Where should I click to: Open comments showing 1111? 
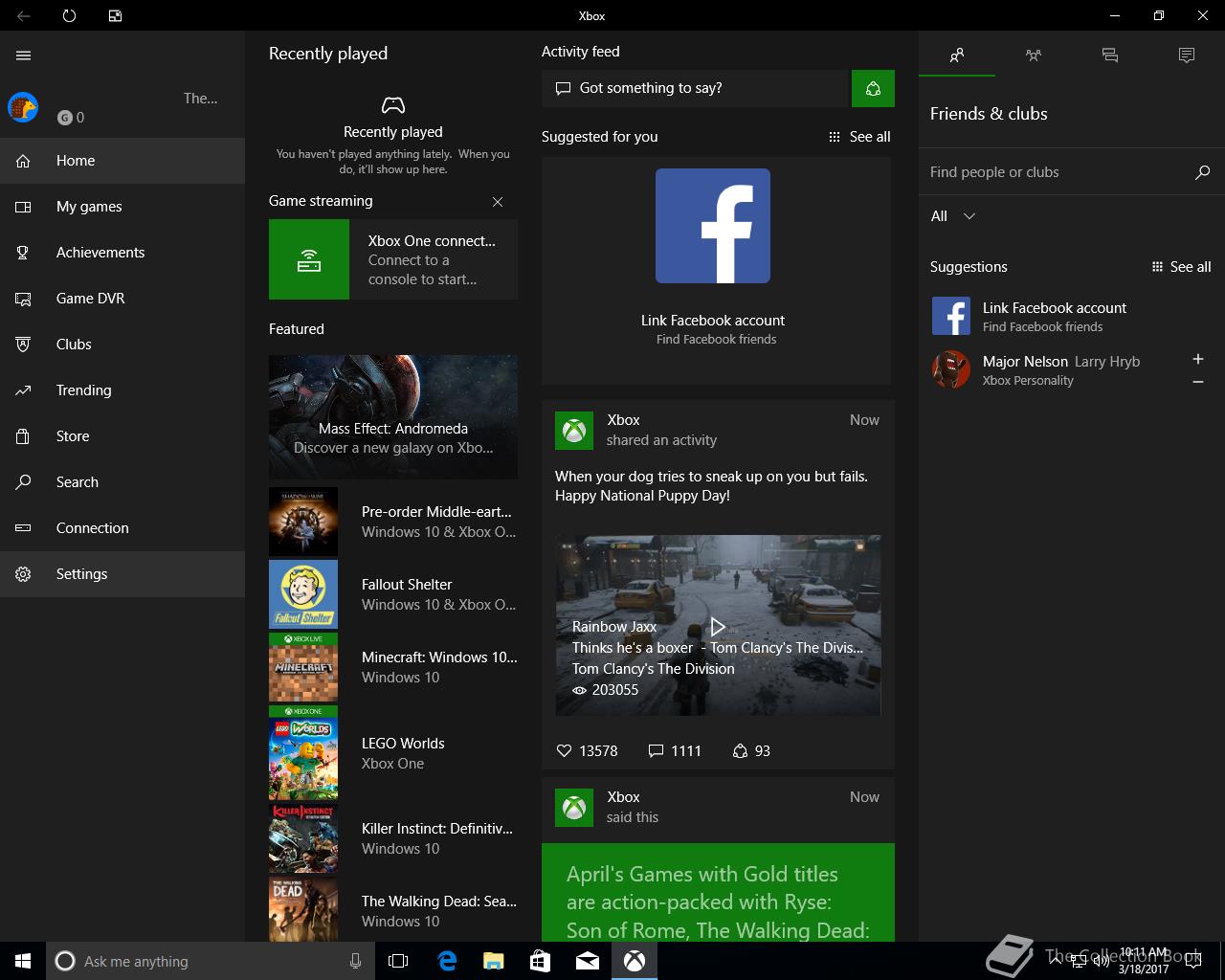(x=675, y=751)
